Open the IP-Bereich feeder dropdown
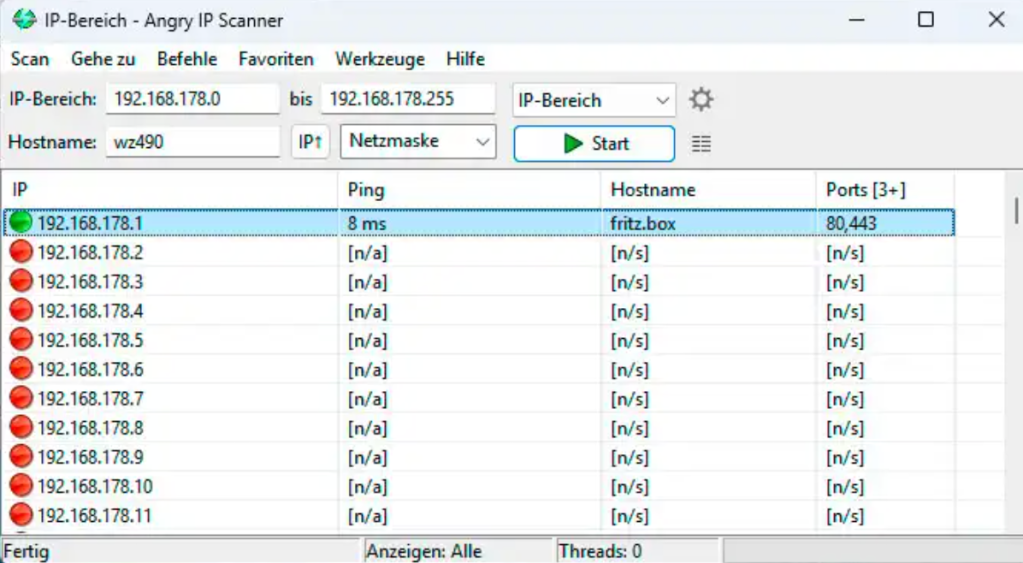Image resolution: width=1023 pixels, height=563 pixels. pyautogui.click(x=594, y=100)
